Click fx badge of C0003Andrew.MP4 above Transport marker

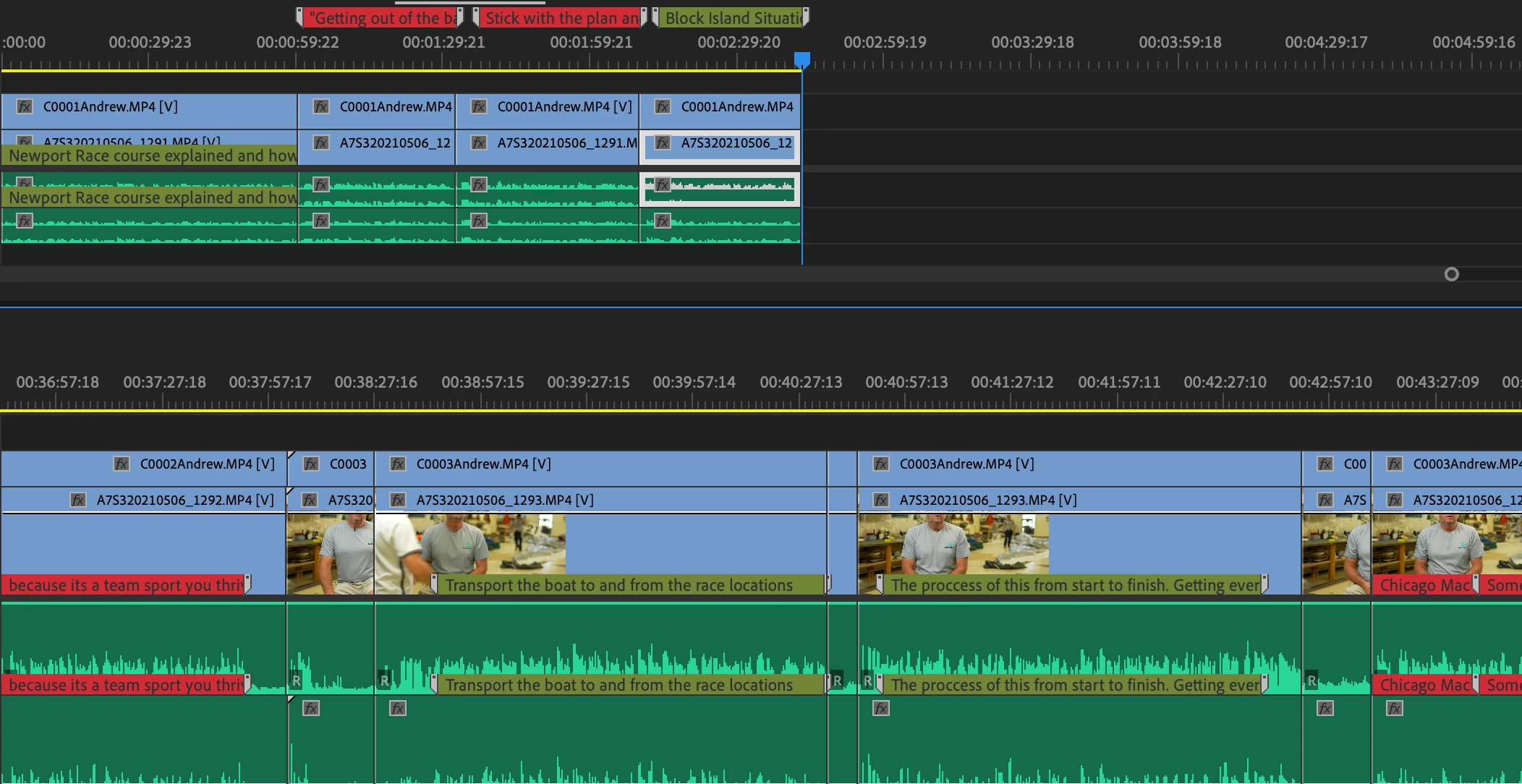(398, 464)
